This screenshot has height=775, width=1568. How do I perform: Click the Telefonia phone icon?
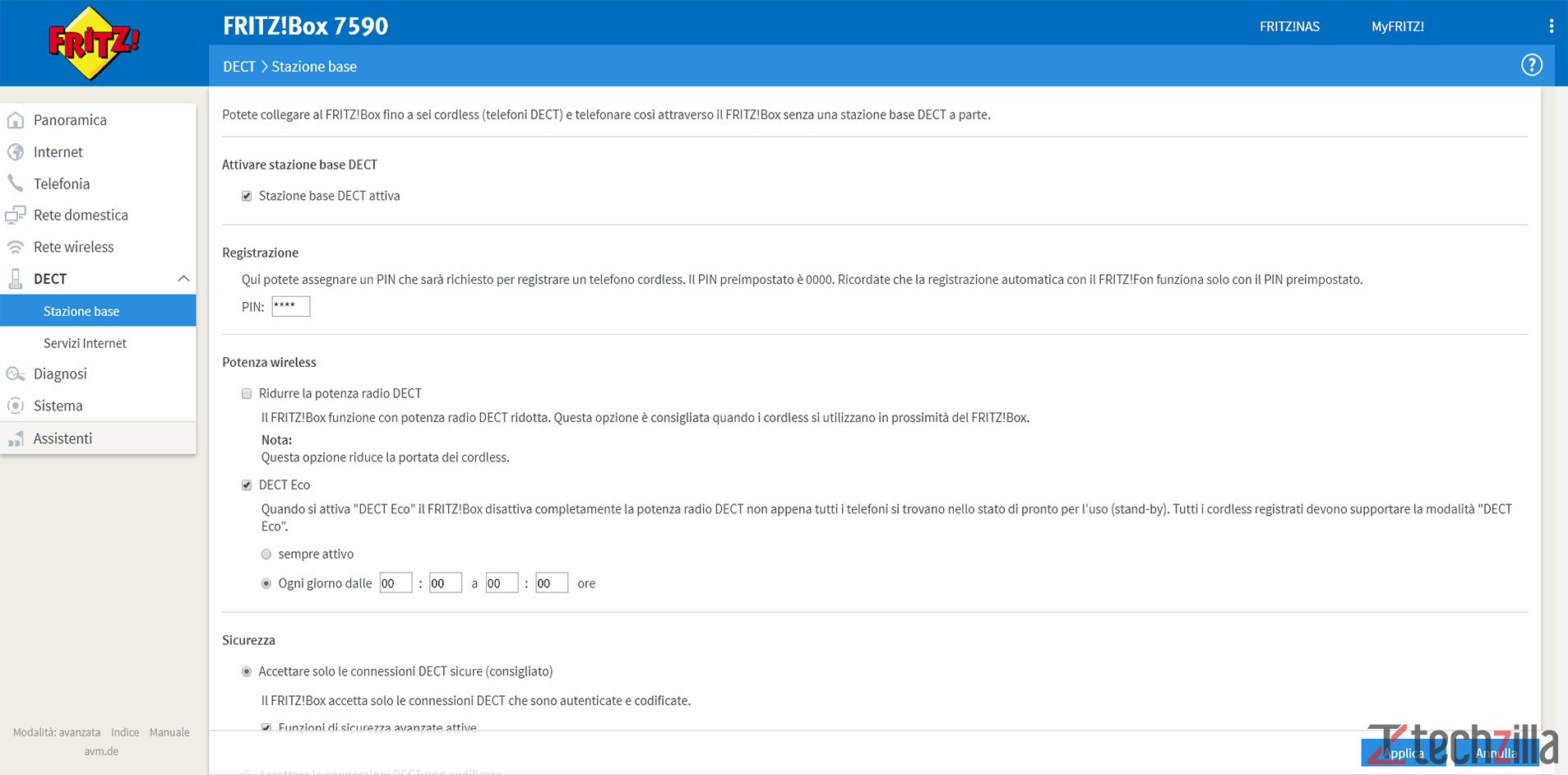coord(16,183)
